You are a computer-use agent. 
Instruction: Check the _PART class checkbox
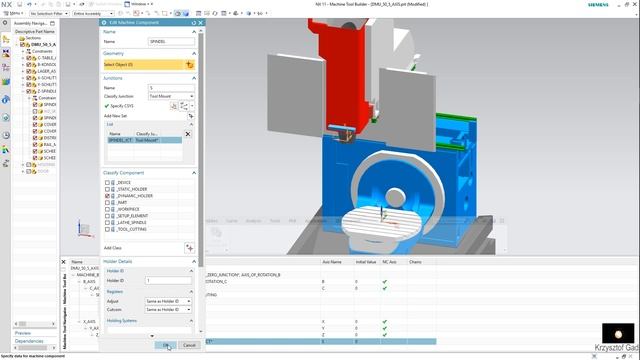107,202
